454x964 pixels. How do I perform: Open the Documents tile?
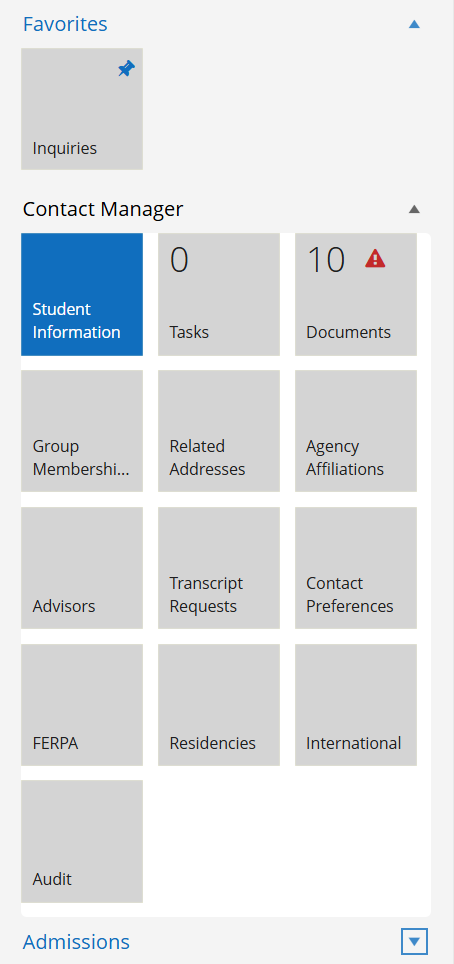(356, 294)
